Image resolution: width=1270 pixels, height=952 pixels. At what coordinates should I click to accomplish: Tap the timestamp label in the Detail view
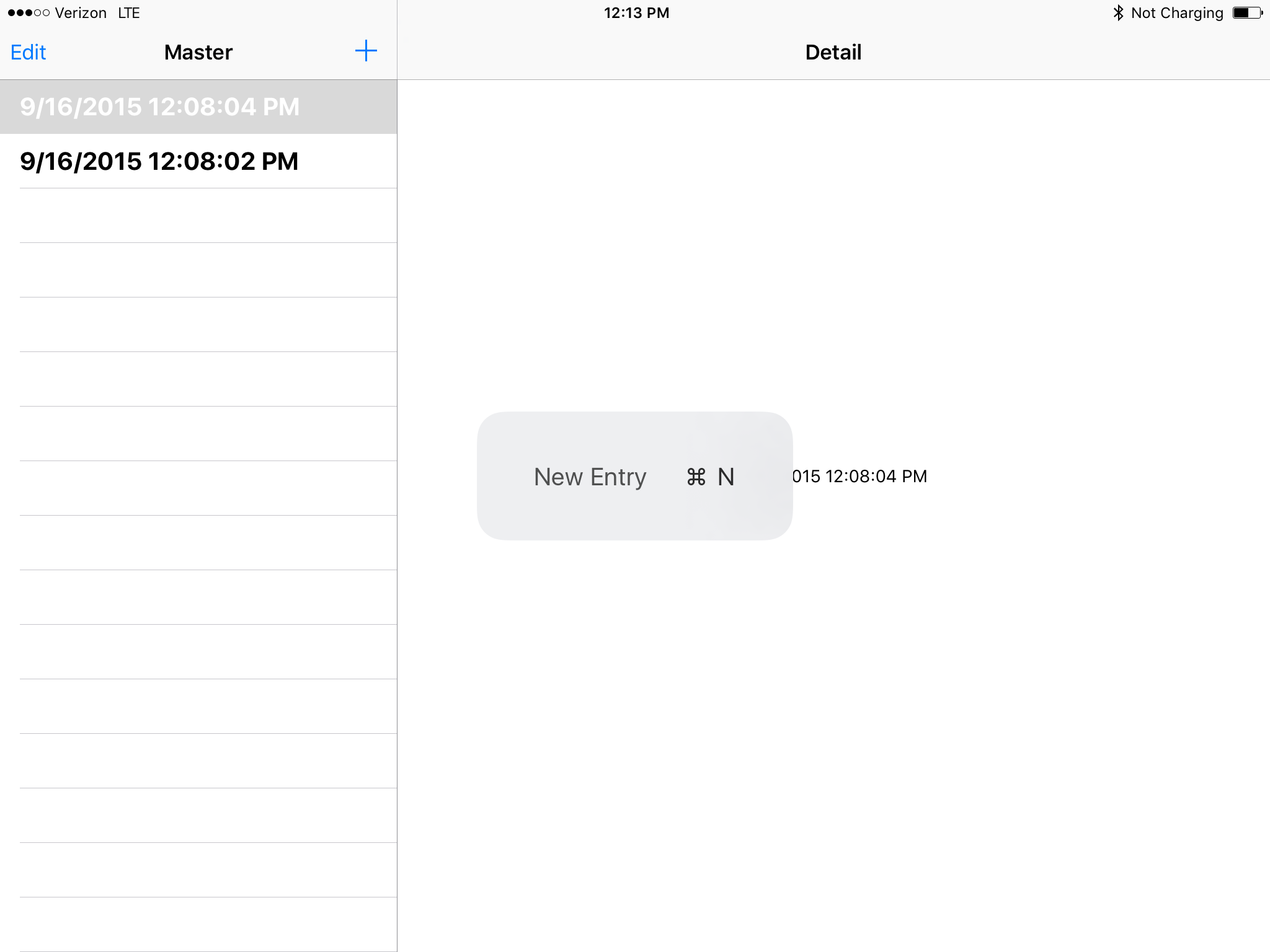coord(862,476)
